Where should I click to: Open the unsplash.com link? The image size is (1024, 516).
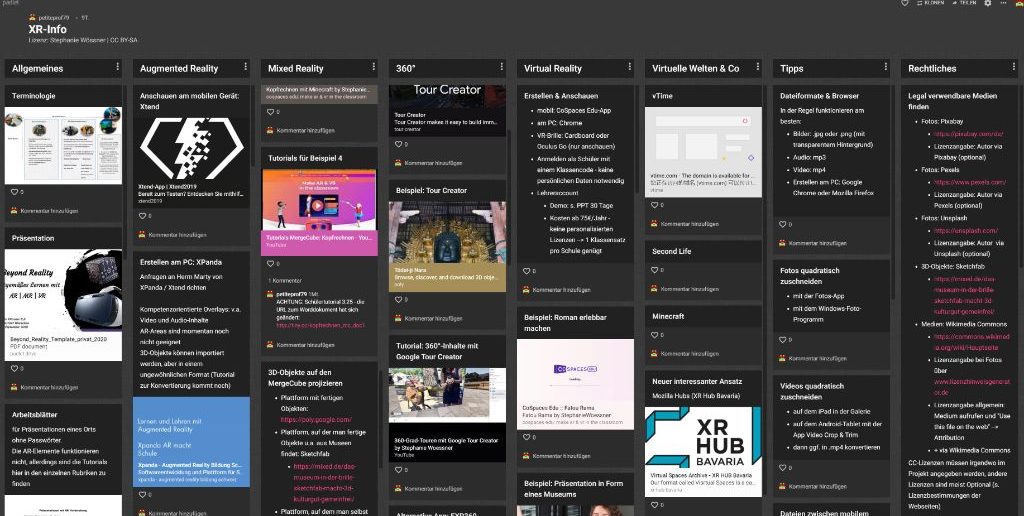pos(966,231)
